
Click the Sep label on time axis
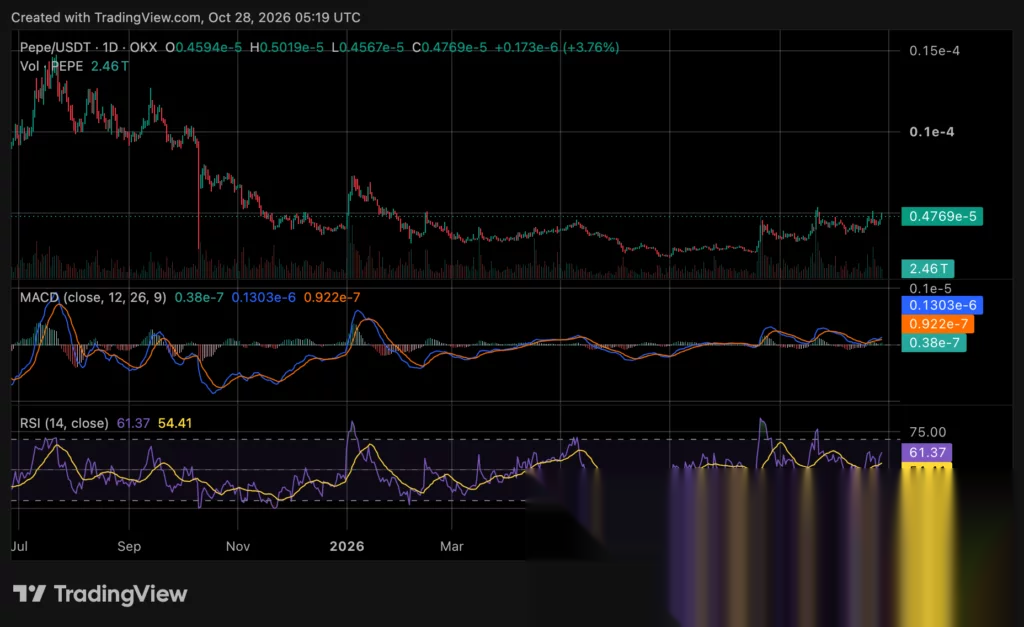pyautogui.click(x=129, y=546)
